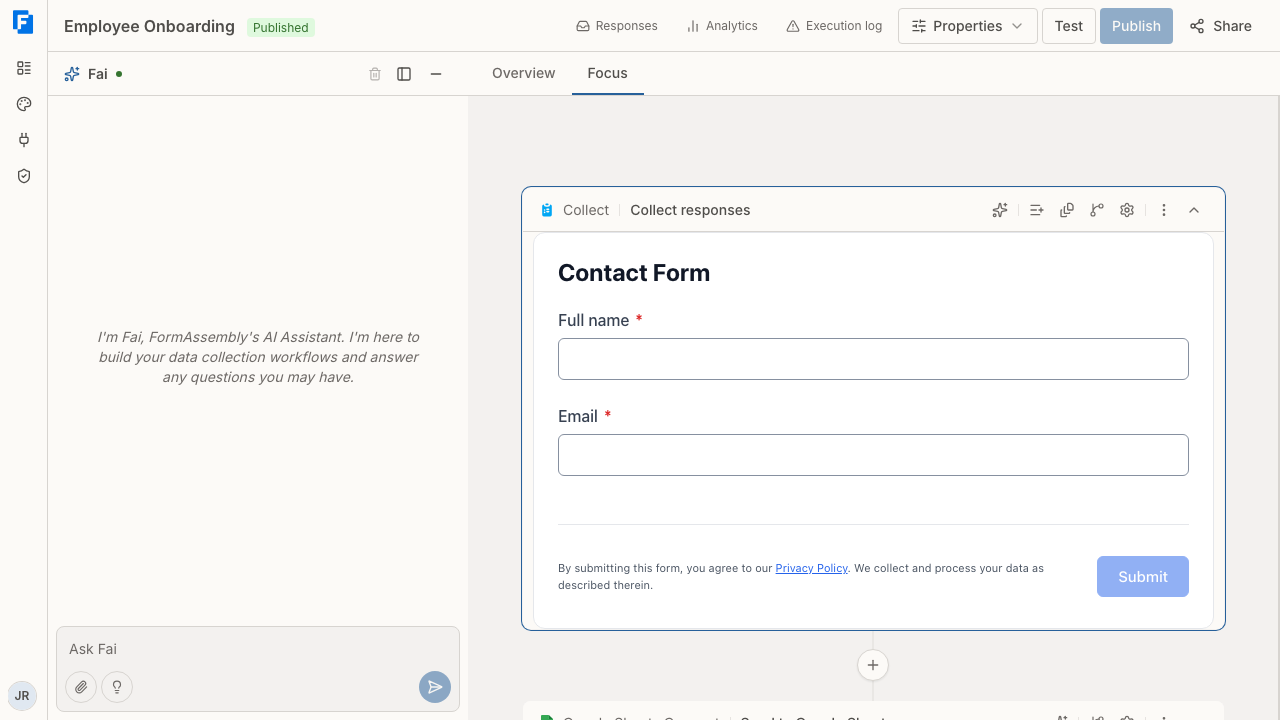This screenshot has width=1280, height=720.
Task: Open the theme palette sidebar icon
Action: pyautogui.click(x=24, y=104)
